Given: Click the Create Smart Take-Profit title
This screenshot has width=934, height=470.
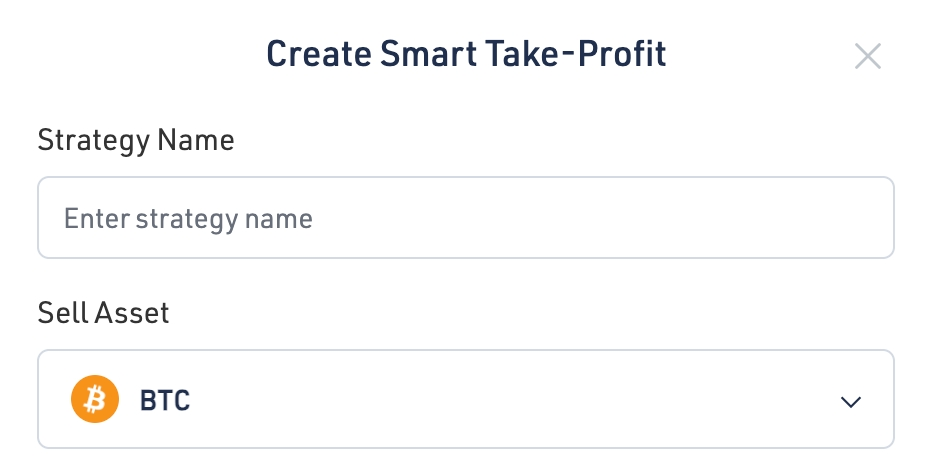Looking at the screenshot, I should click(x=466, y=54).
